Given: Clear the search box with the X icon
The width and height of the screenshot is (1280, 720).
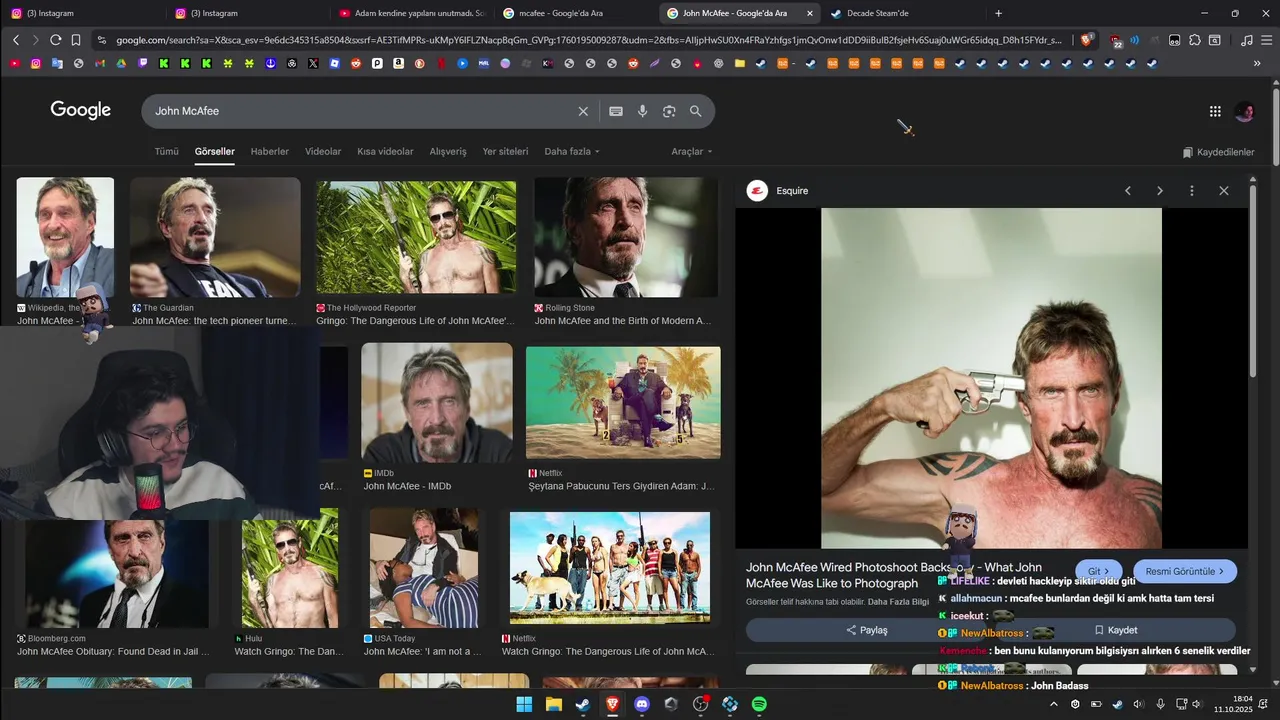Looking at the screenshot, I should [583, 111].
